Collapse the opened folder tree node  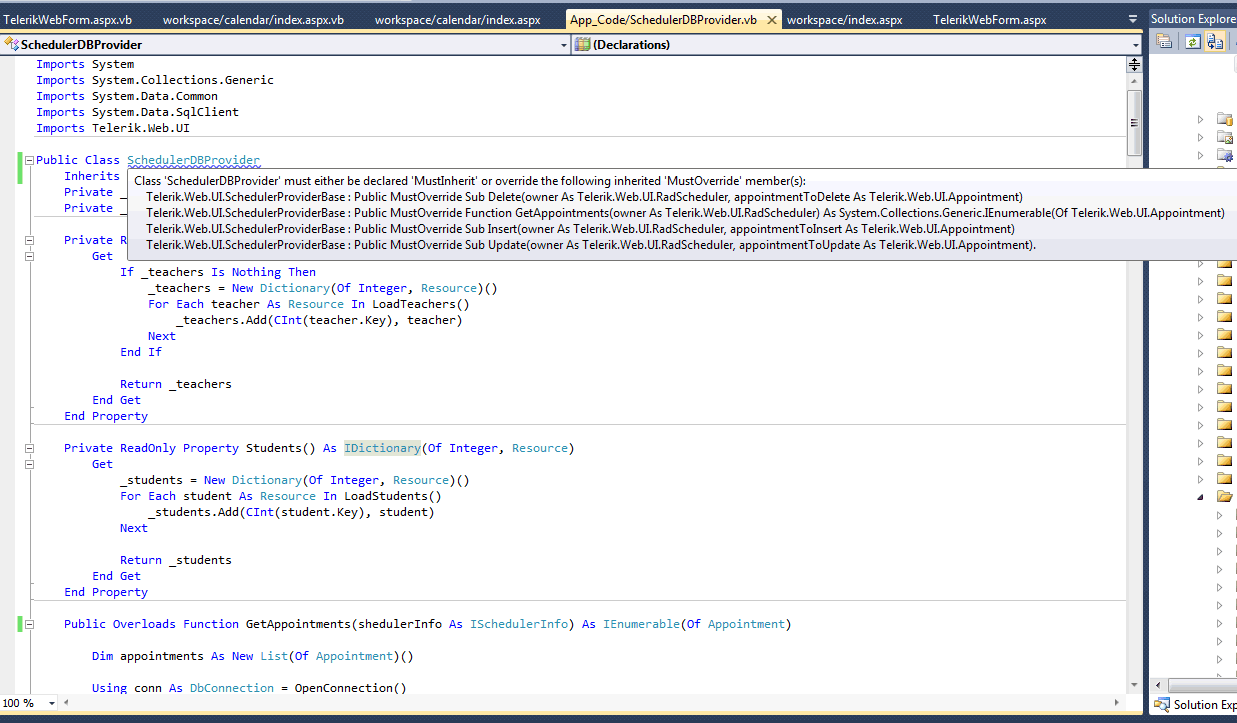pyautogui.click(x=1201, y=496)
